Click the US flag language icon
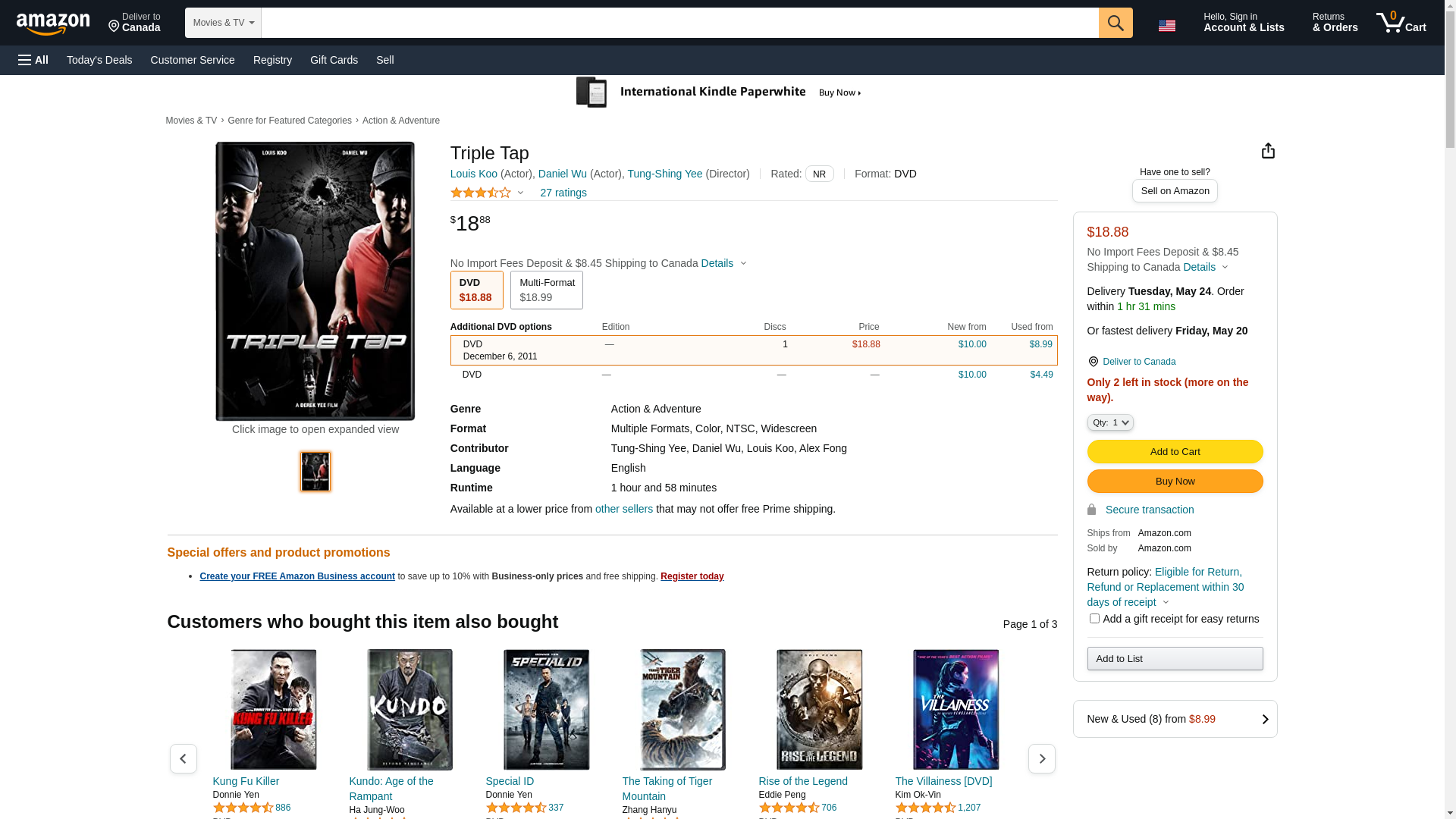 (x=1166, y=26)
